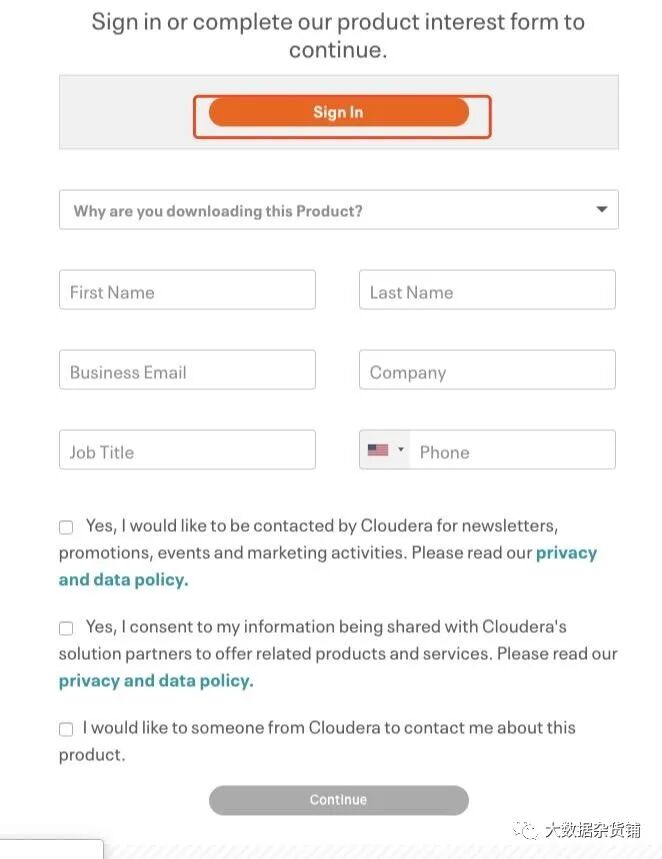Check 'someone from Cloudera to contact me' box
662x859 pixels.
[x=66, y=729]
